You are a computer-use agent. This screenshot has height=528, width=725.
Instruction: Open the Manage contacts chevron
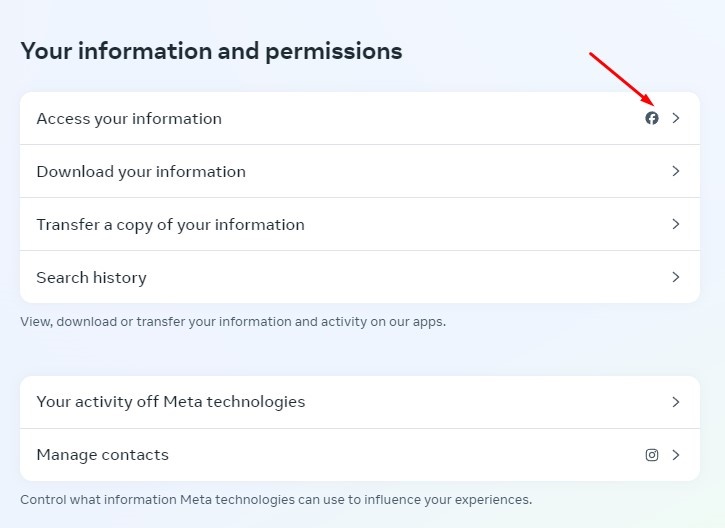click(x=676, y=455)
